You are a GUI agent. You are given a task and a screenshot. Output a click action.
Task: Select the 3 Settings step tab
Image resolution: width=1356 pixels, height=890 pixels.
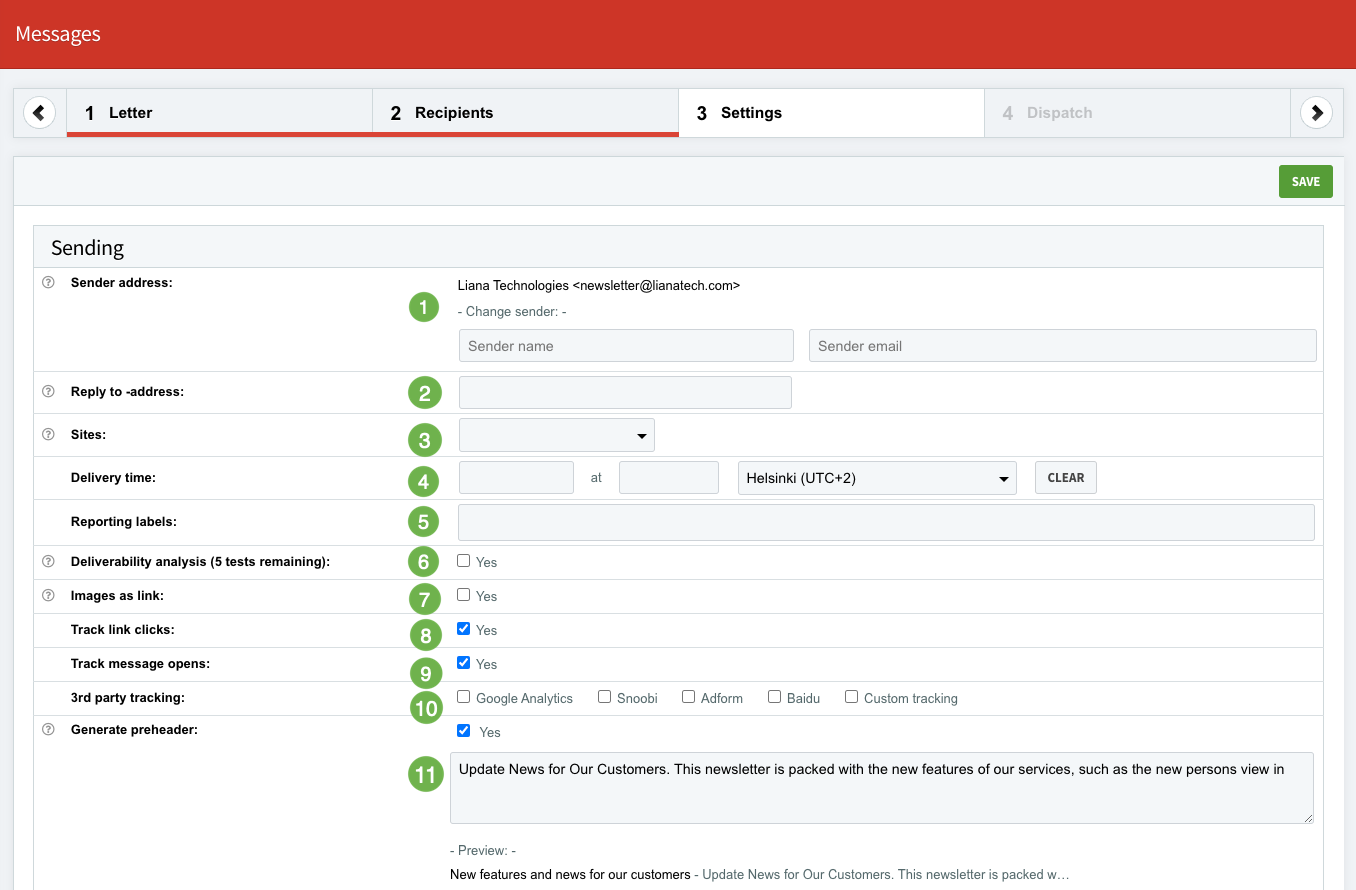tap(831, 113)
